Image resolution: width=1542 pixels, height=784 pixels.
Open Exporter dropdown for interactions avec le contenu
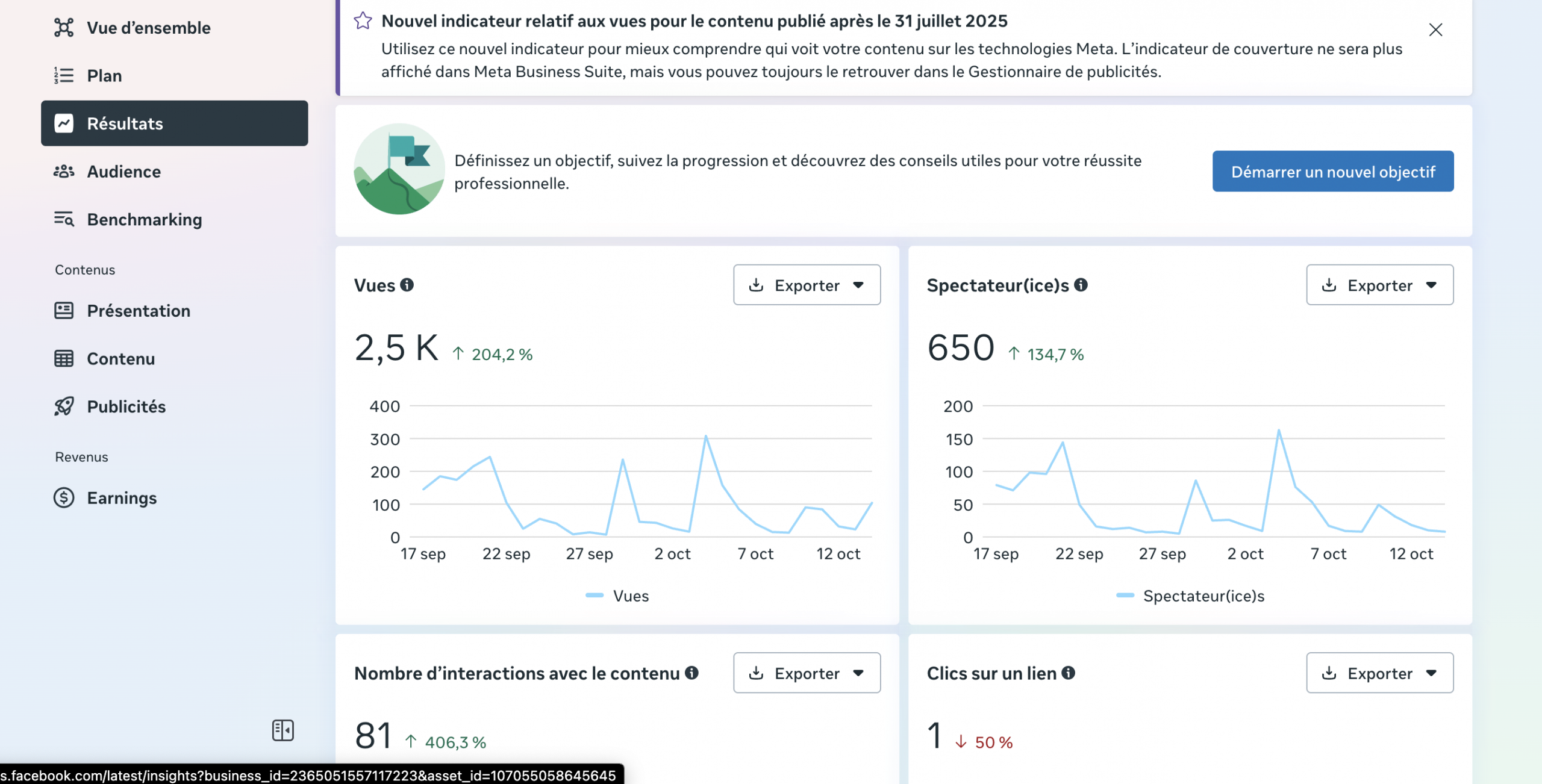(x=807, y=673)
